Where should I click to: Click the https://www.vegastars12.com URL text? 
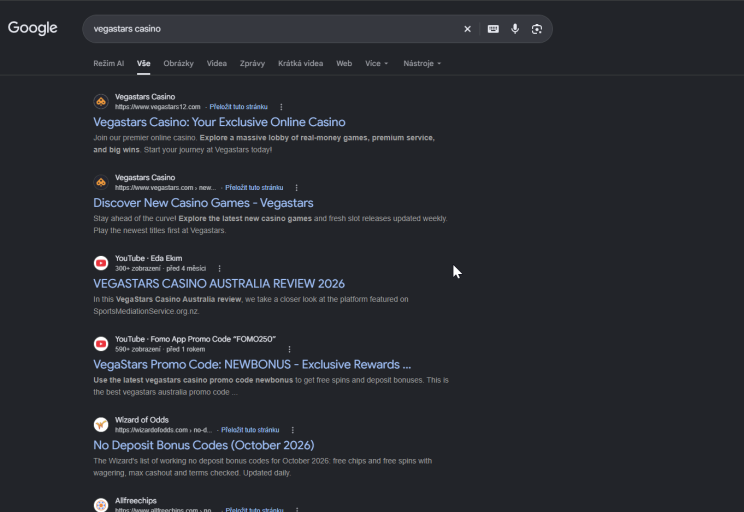[158, 107]
